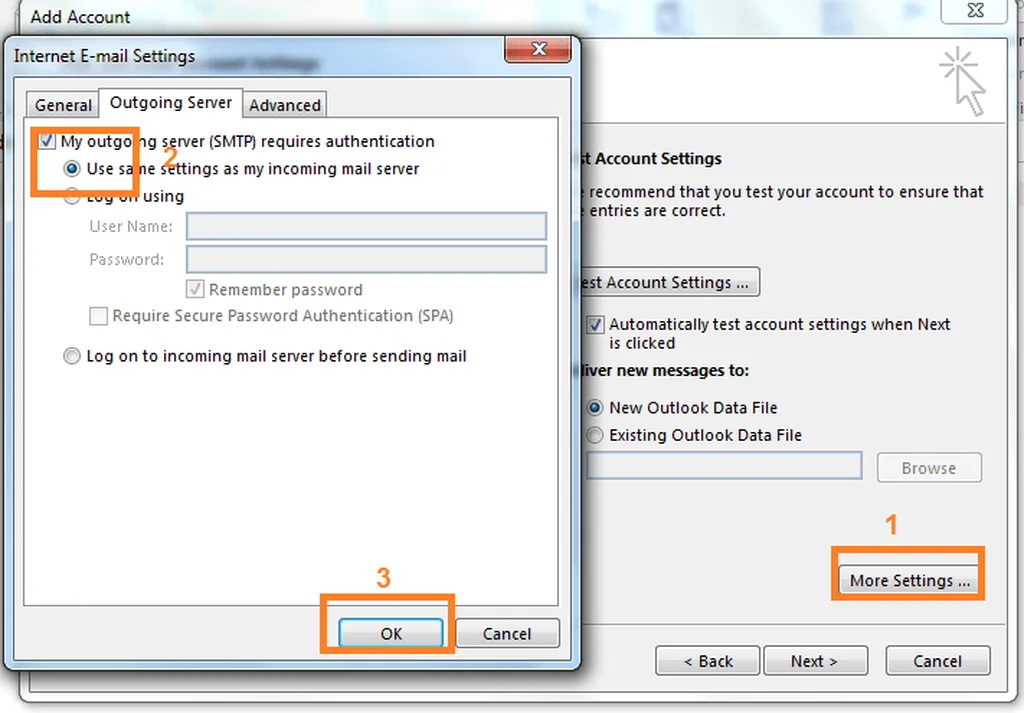Select the Outgoing Server tab

pyautogui.click(x=170, y=103)
